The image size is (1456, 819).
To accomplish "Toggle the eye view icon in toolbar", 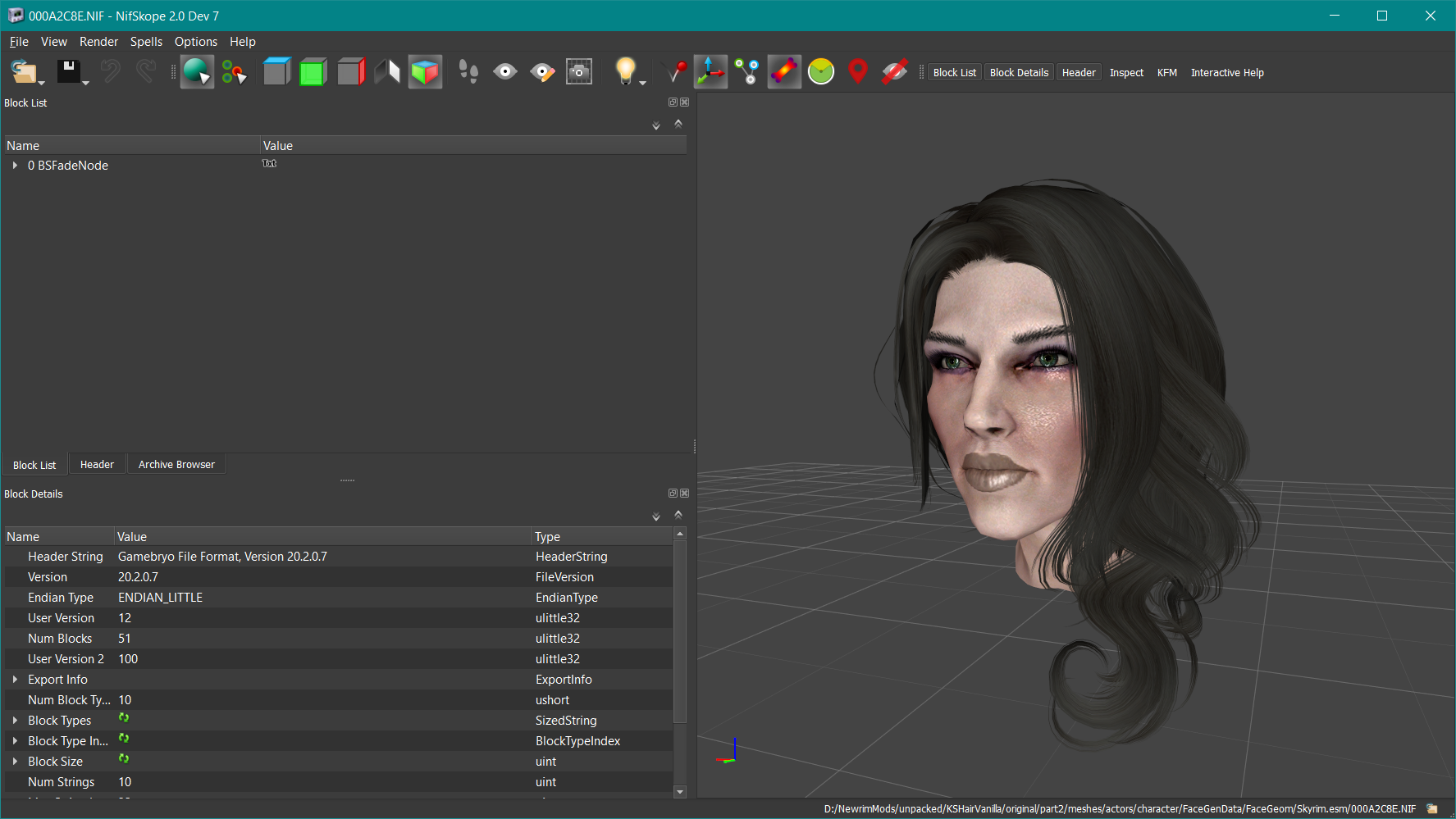I will click(x=505, y=72).
